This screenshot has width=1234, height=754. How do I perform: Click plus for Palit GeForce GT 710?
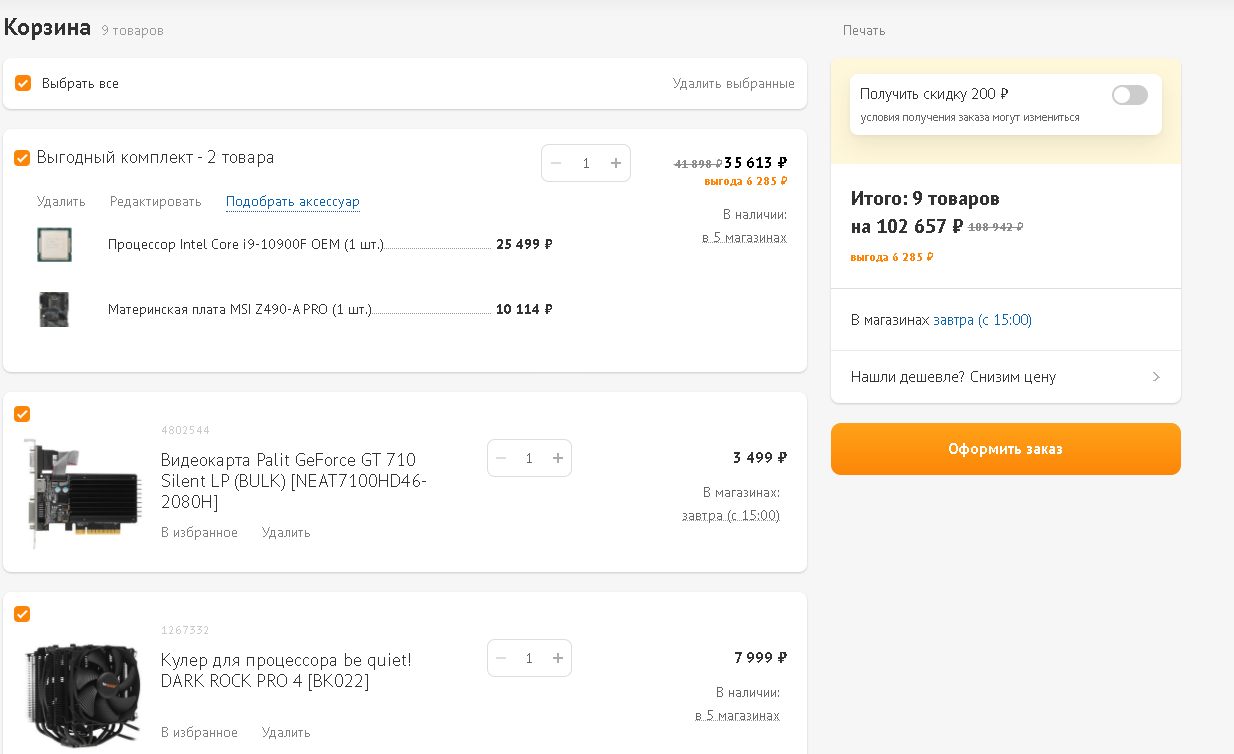tap(558, 458)
